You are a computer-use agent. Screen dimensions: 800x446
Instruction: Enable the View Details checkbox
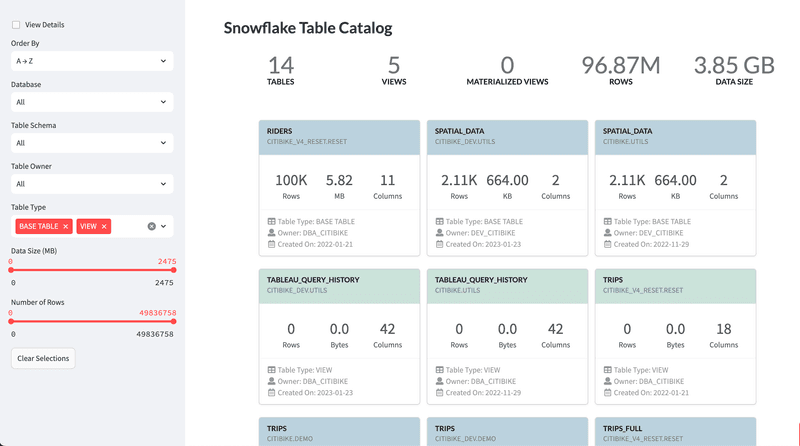(16, 24)
